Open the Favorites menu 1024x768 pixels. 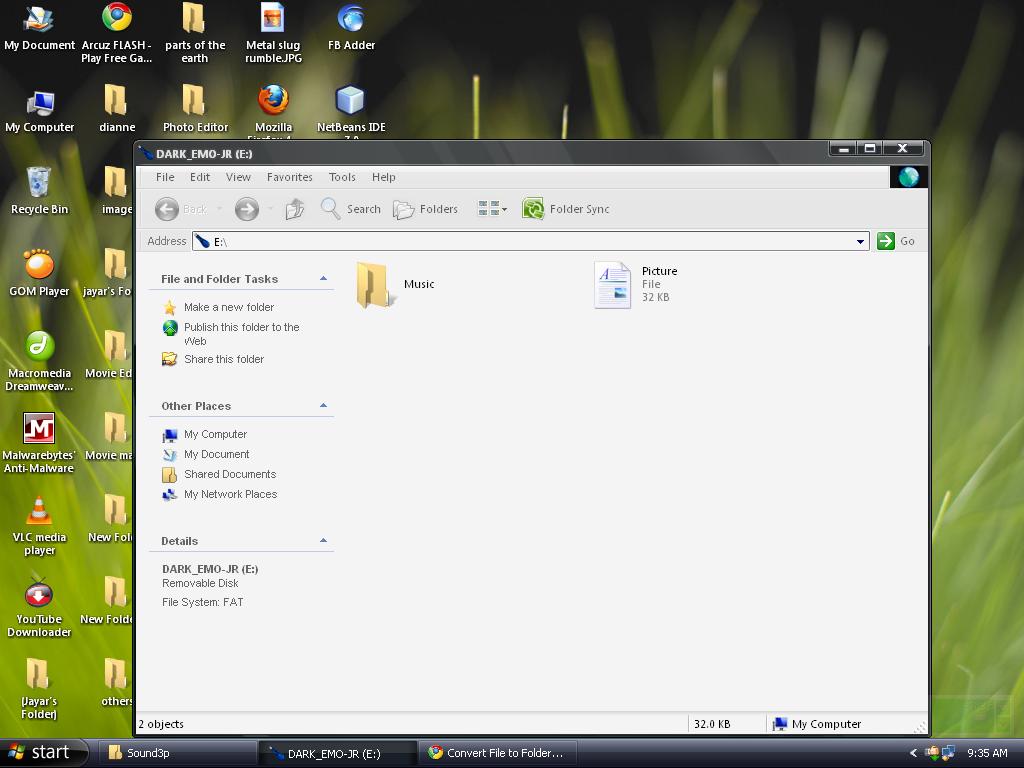[289, 177]
